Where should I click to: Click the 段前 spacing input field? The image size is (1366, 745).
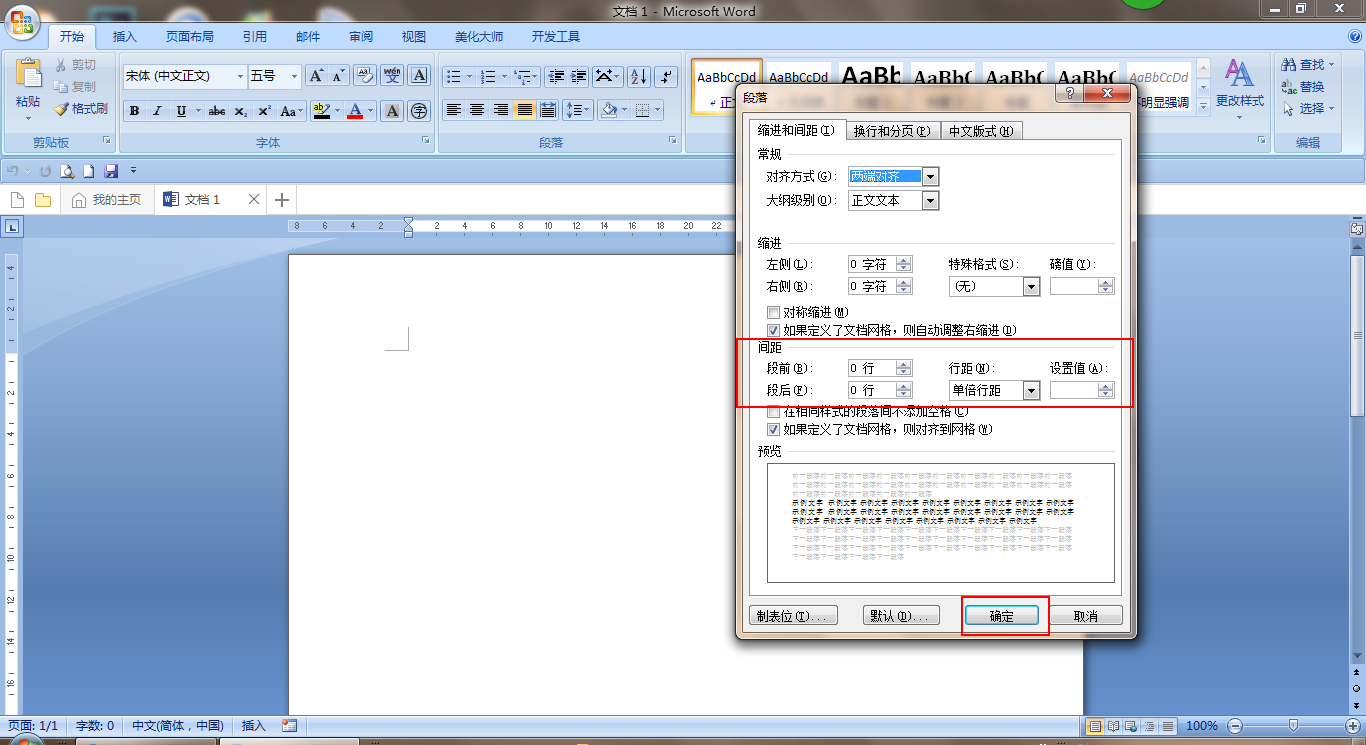pyautogui.click(x=871, y=369)
